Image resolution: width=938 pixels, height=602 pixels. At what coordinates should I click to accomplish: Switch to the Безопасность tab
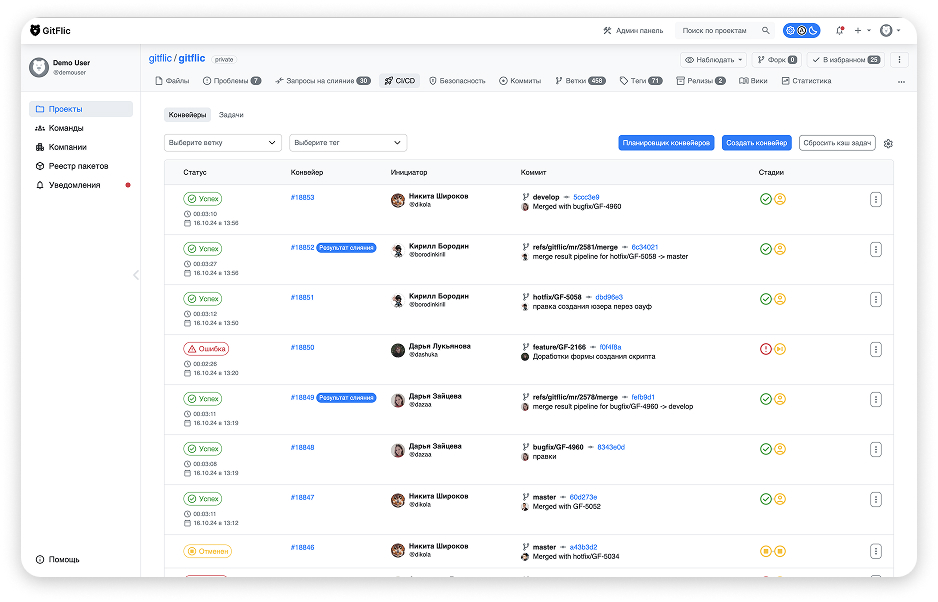click(457, 81)
